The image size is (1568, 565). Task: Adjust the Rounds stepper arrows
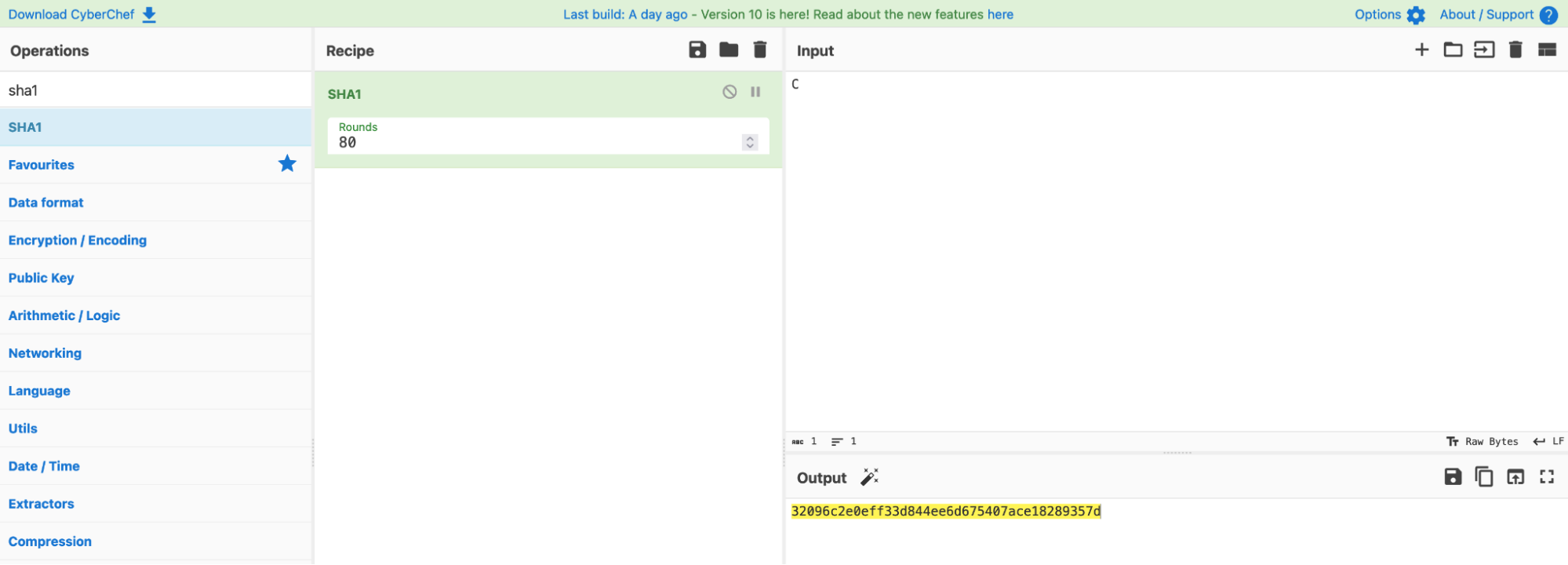[750, 142]
